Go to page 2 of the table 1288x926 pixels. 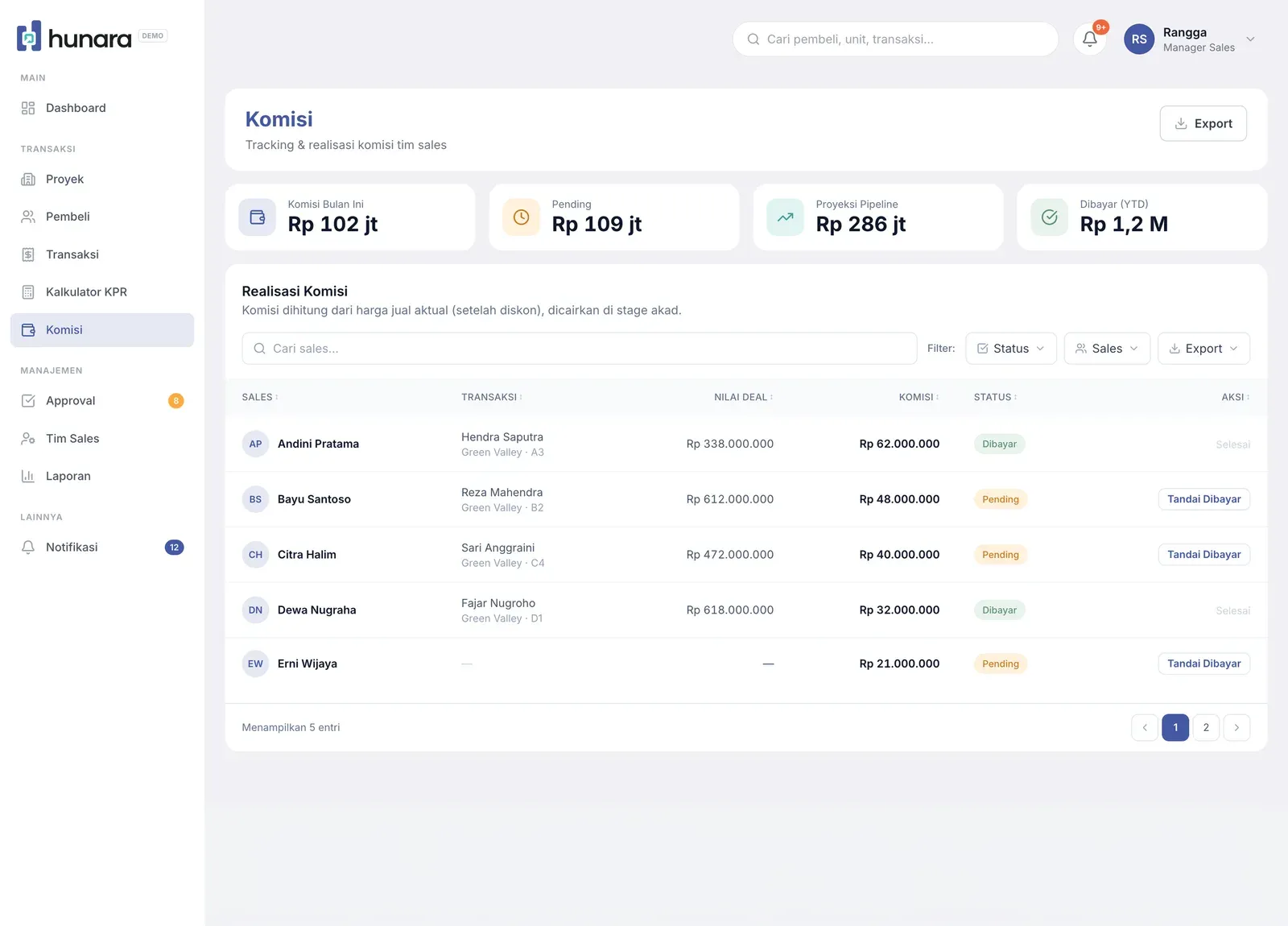point(1206,728)
